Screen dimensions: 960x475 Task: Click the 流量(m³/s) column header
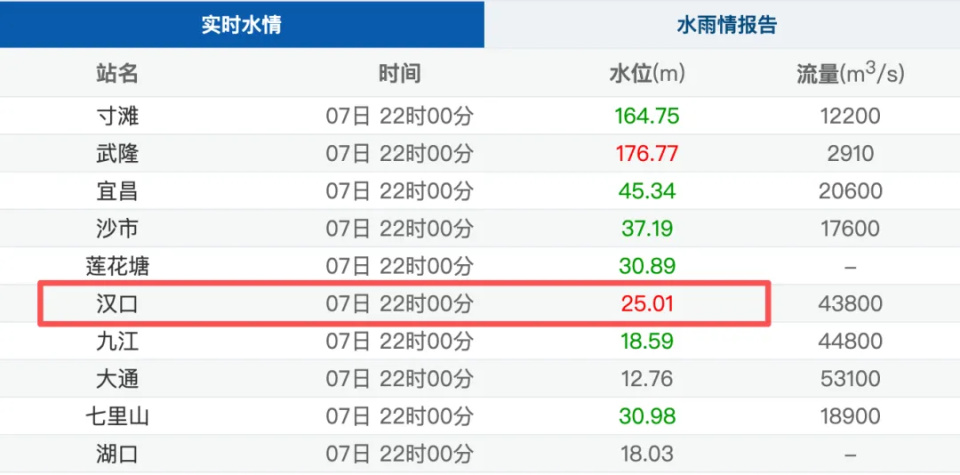(850, 74)
